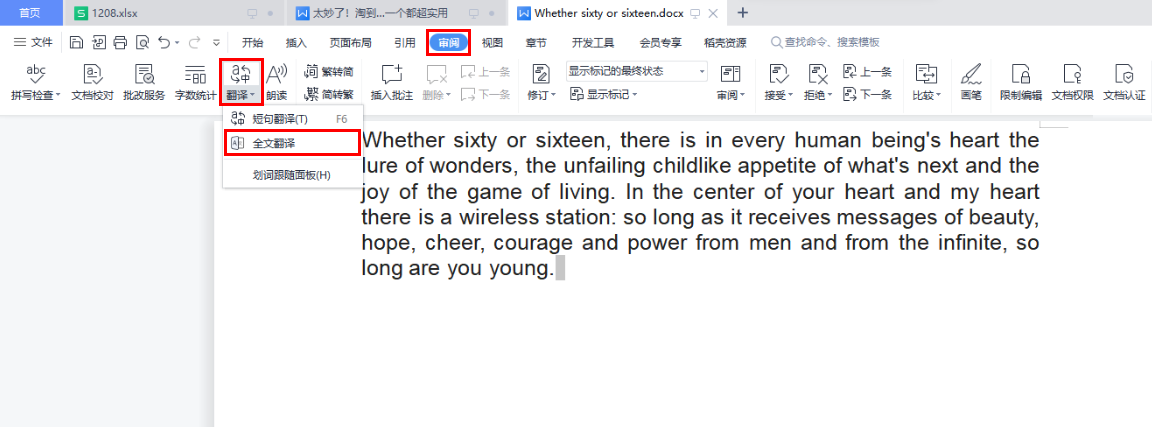
Task: Switch to the Chapter (章节) tab
Action: tap(536, 43)
